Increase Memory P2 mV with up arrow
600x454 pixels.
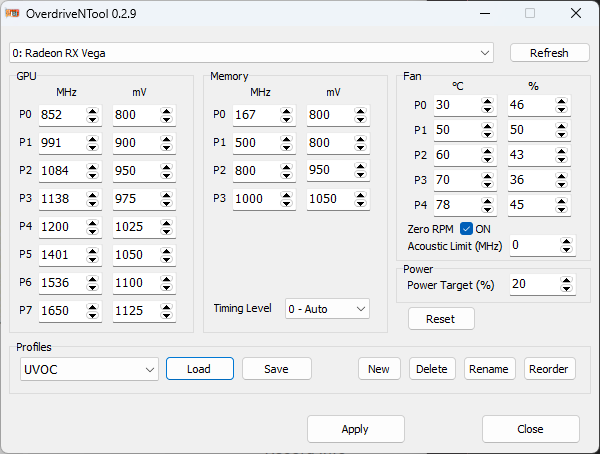360,167
